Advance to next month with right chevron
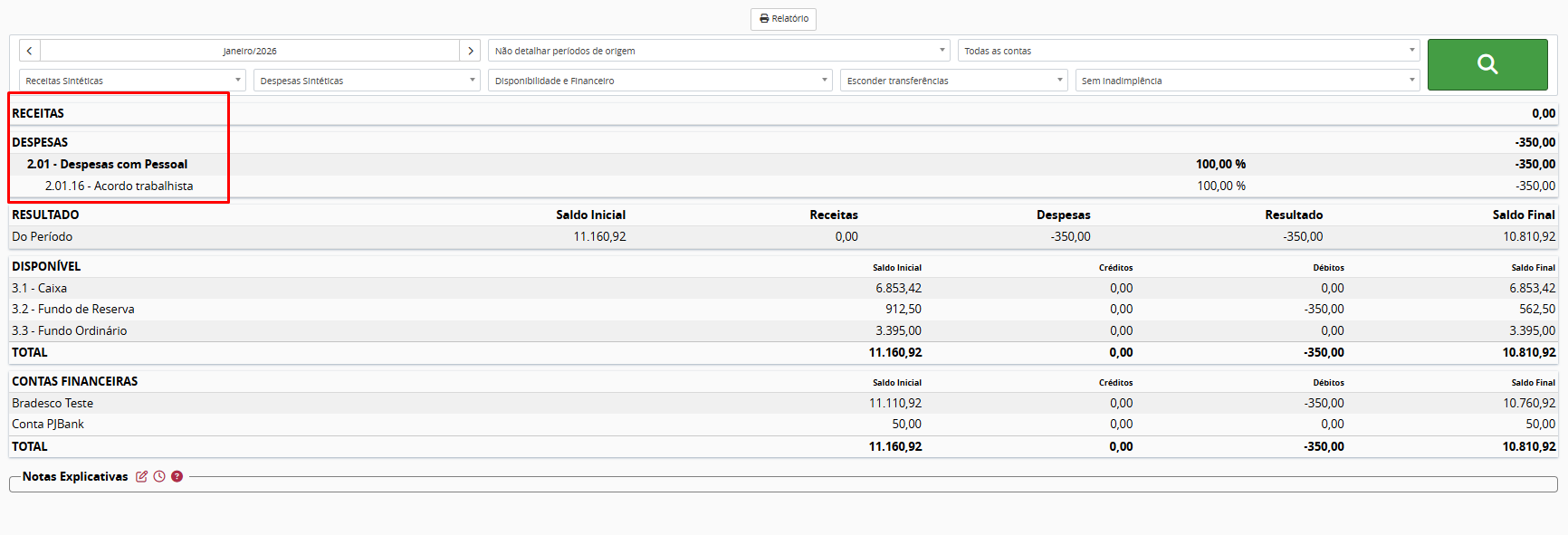This screenshot has height=535, width=1568. pyautogui.click(x=470, y=51)
